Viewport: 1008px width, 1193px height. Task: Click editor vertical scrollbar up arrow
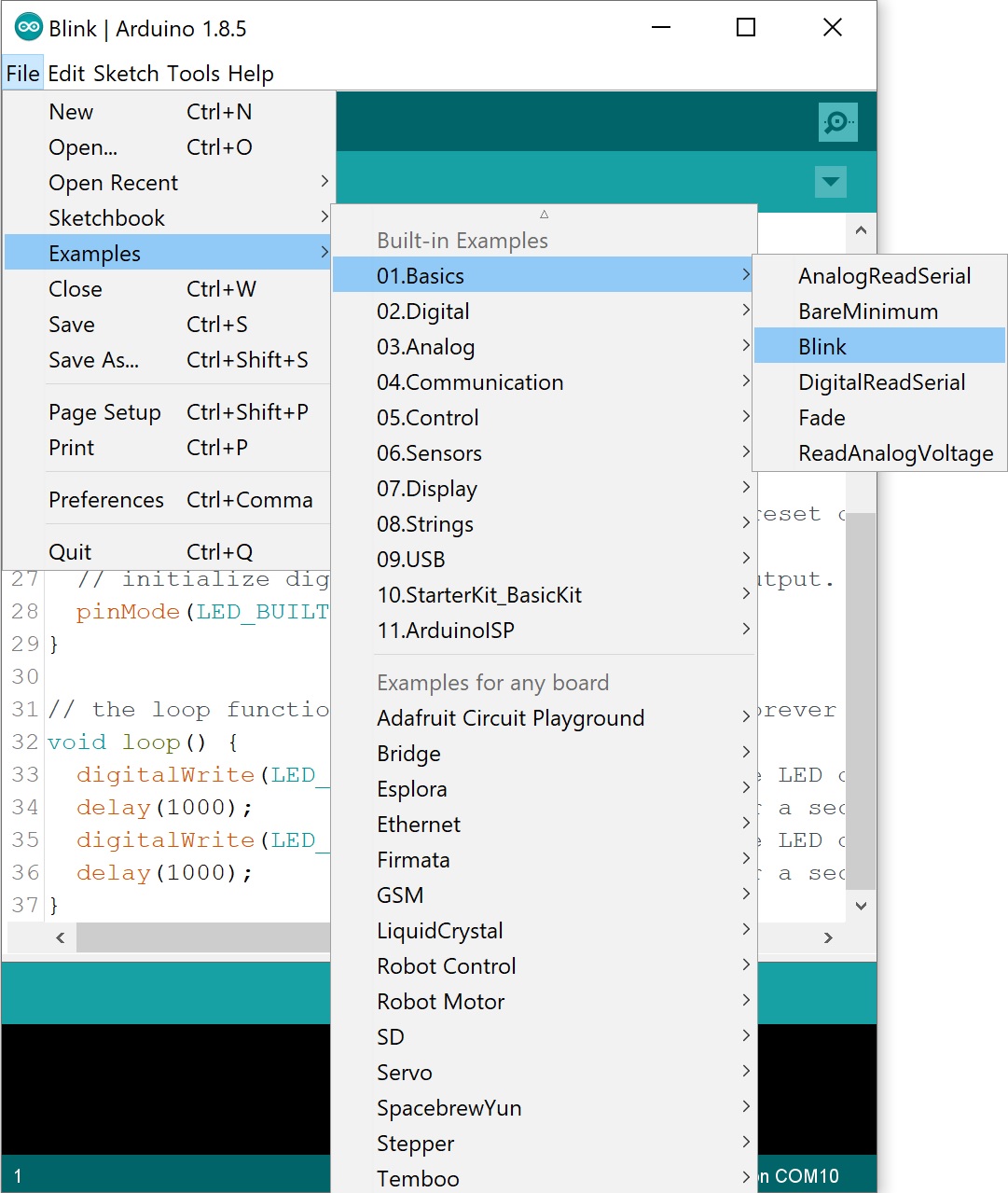tap(861, 229)
